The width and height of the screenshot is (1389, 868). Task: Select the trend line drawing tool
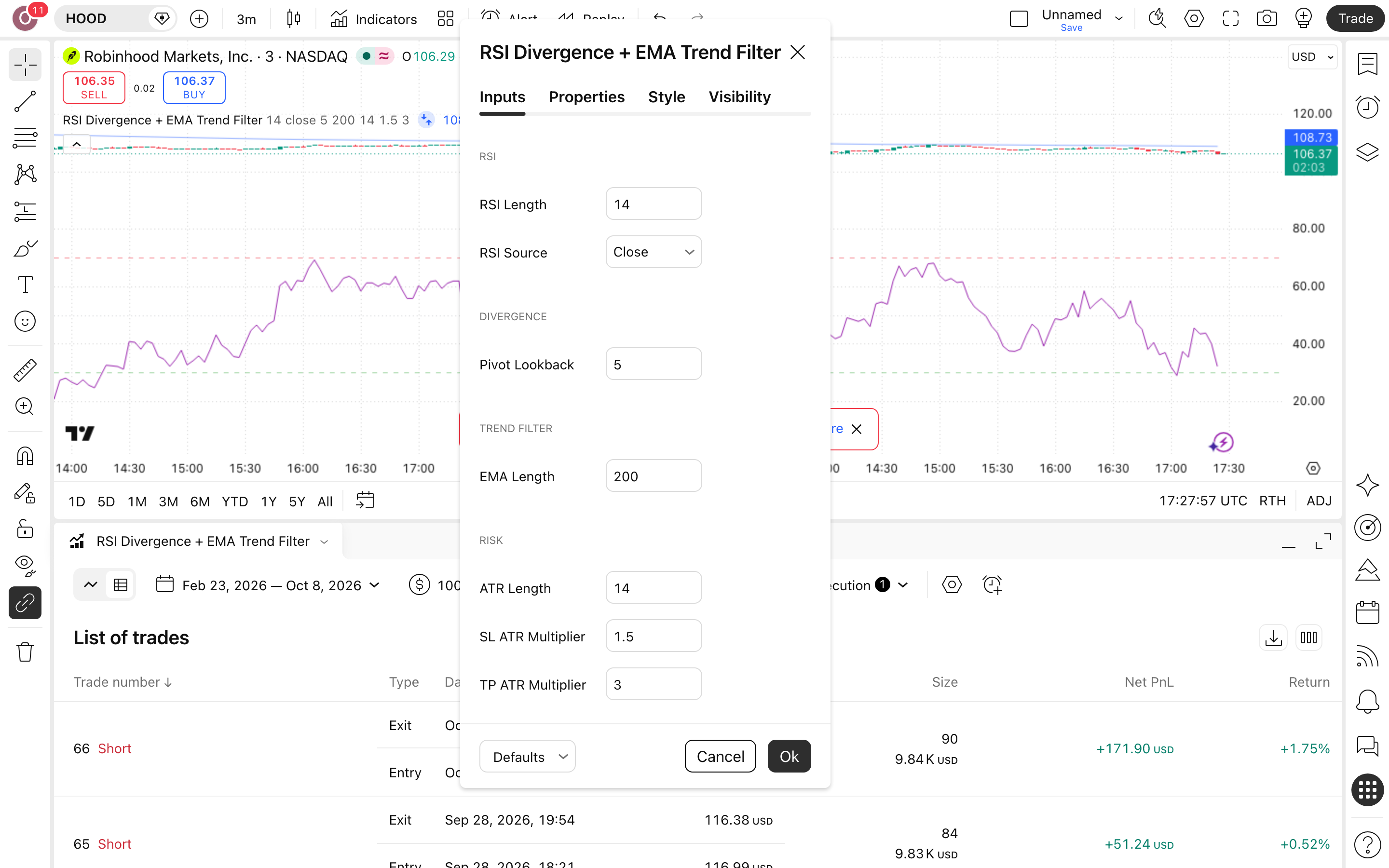[25, 102]
